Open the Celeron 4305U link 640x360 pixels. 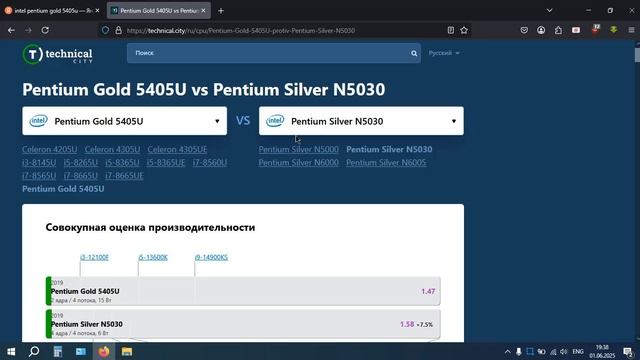[112, 149]
